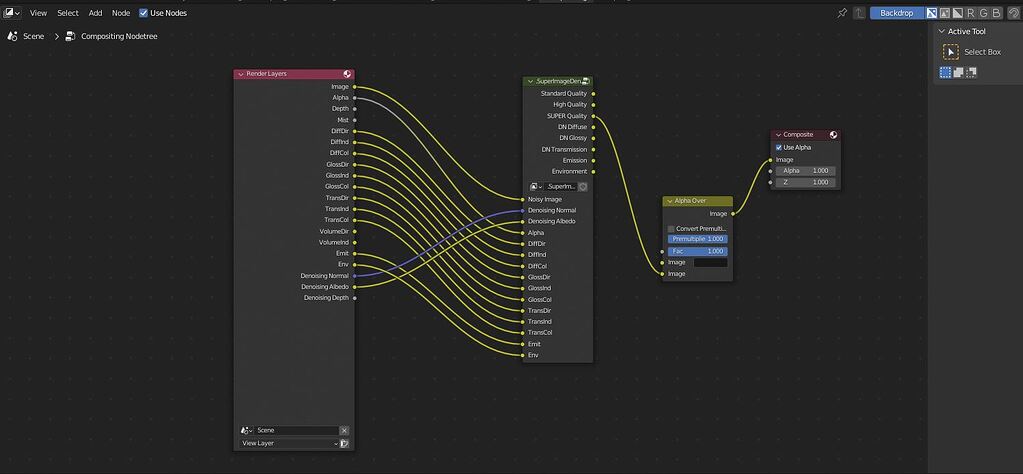
Task: Open the Node menu
Action: point(121,13)
